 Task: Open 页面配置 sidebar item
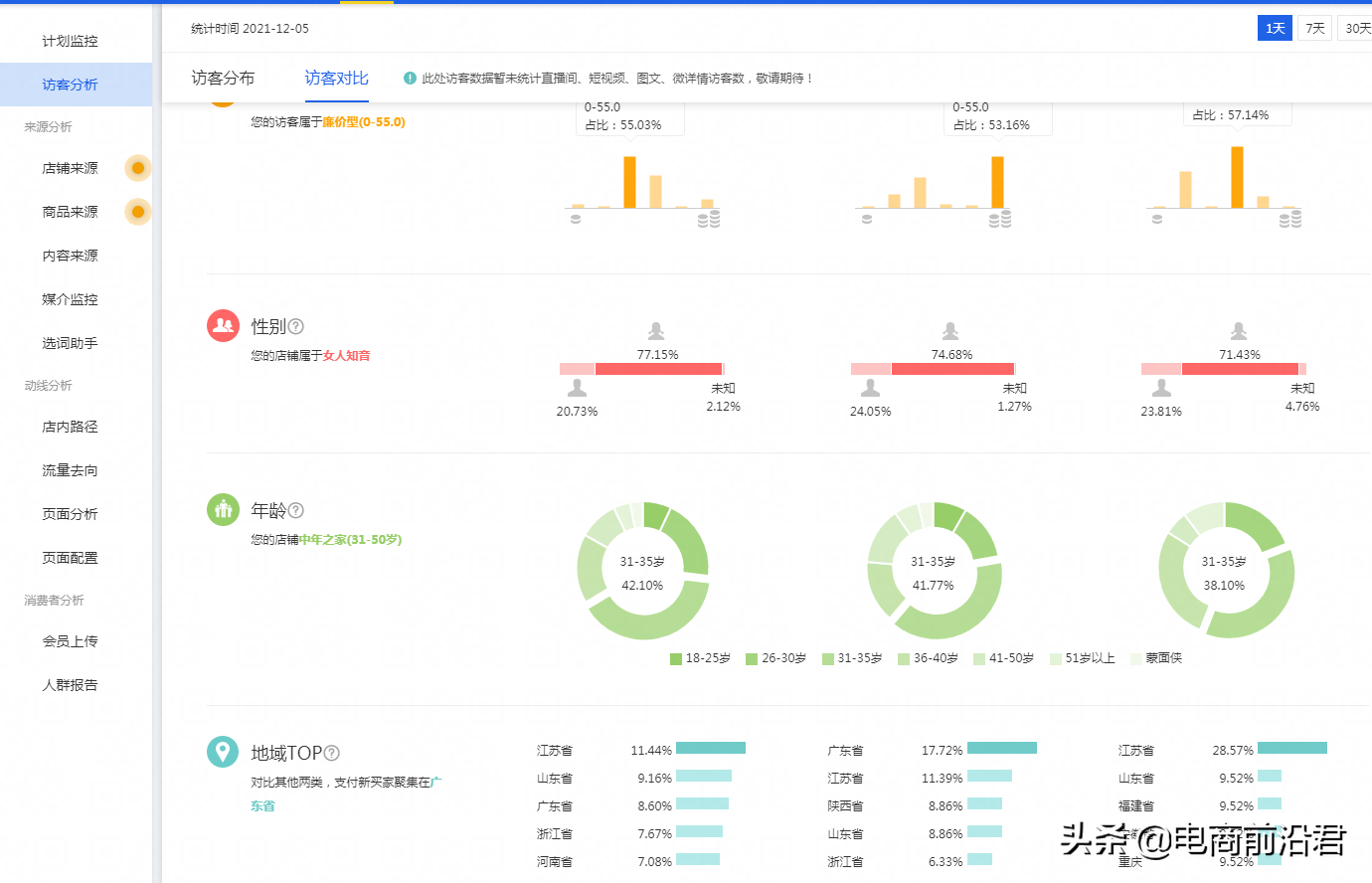[x=70, y=558]
